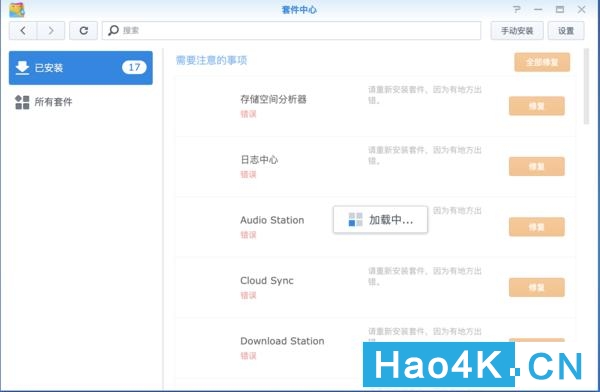Open the 设置 settings button
Image resolution: width=600 pixels, height=392 pixels.
point(566,31)
